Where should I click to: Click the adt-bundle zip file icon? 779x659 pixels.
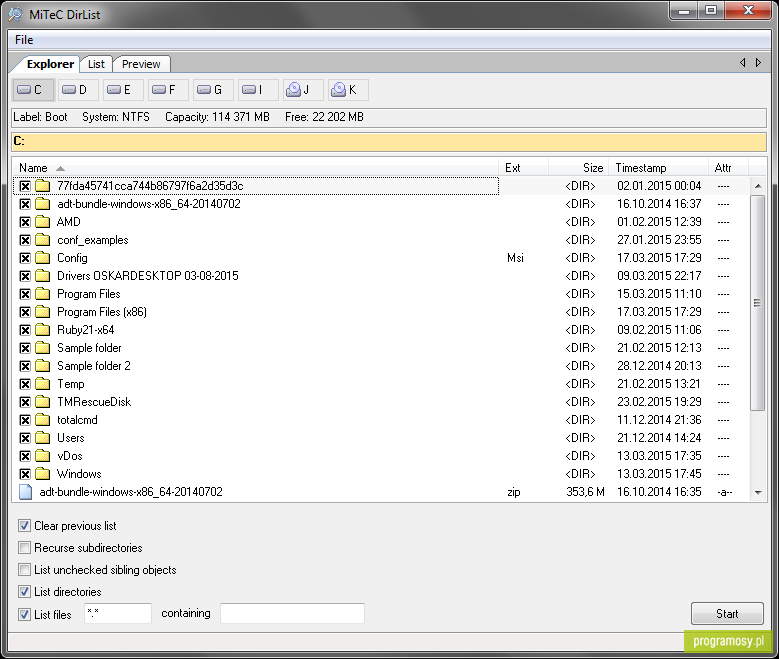(x=25, y=492)
